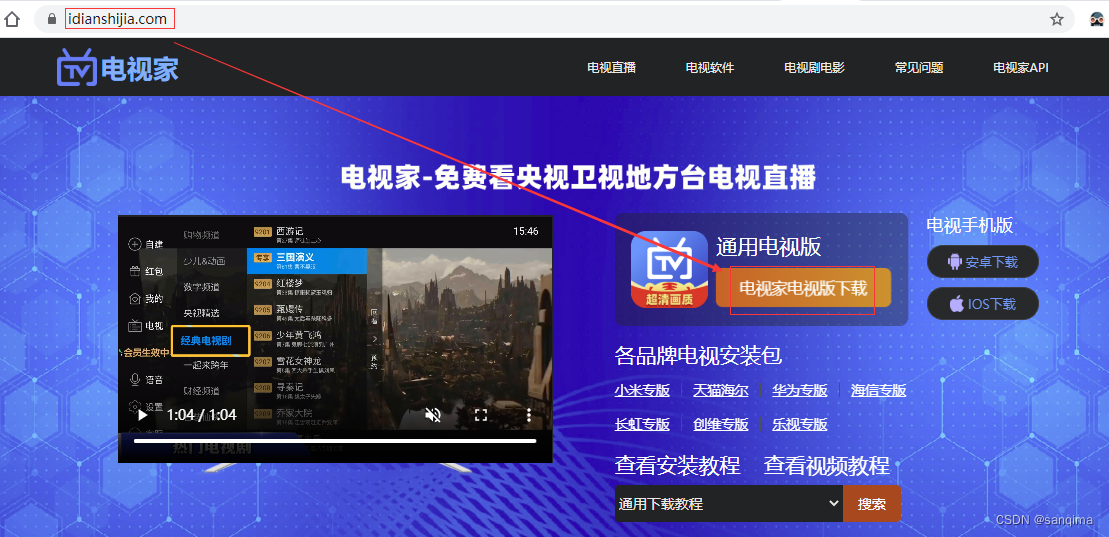This screenshot has width=1109, height=537.
Task: Open the 天猫海尔 link
Action: (x=721, y=391)
